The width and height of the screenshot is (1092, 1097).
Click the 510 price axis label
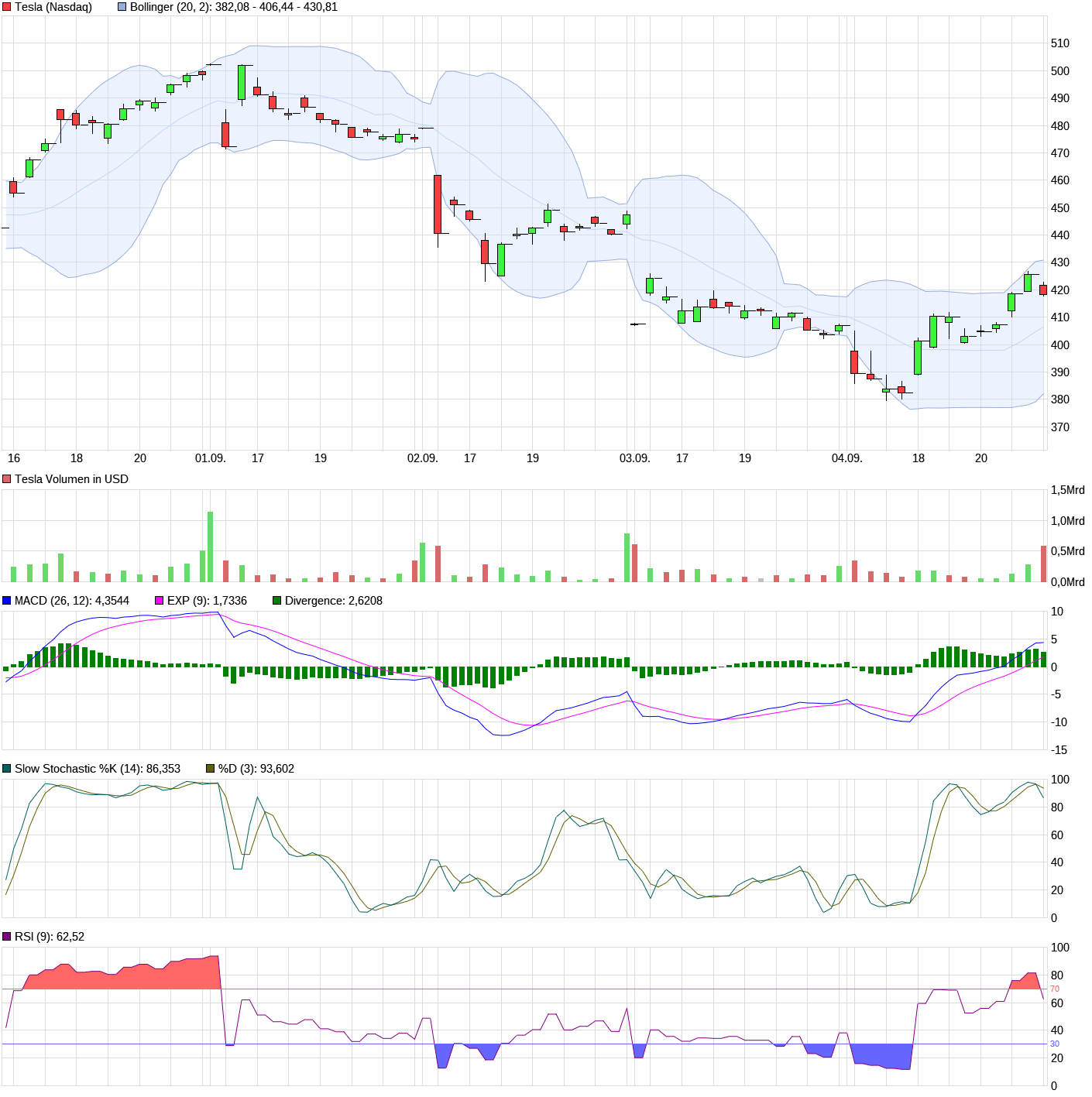[x=1060, y=43]
